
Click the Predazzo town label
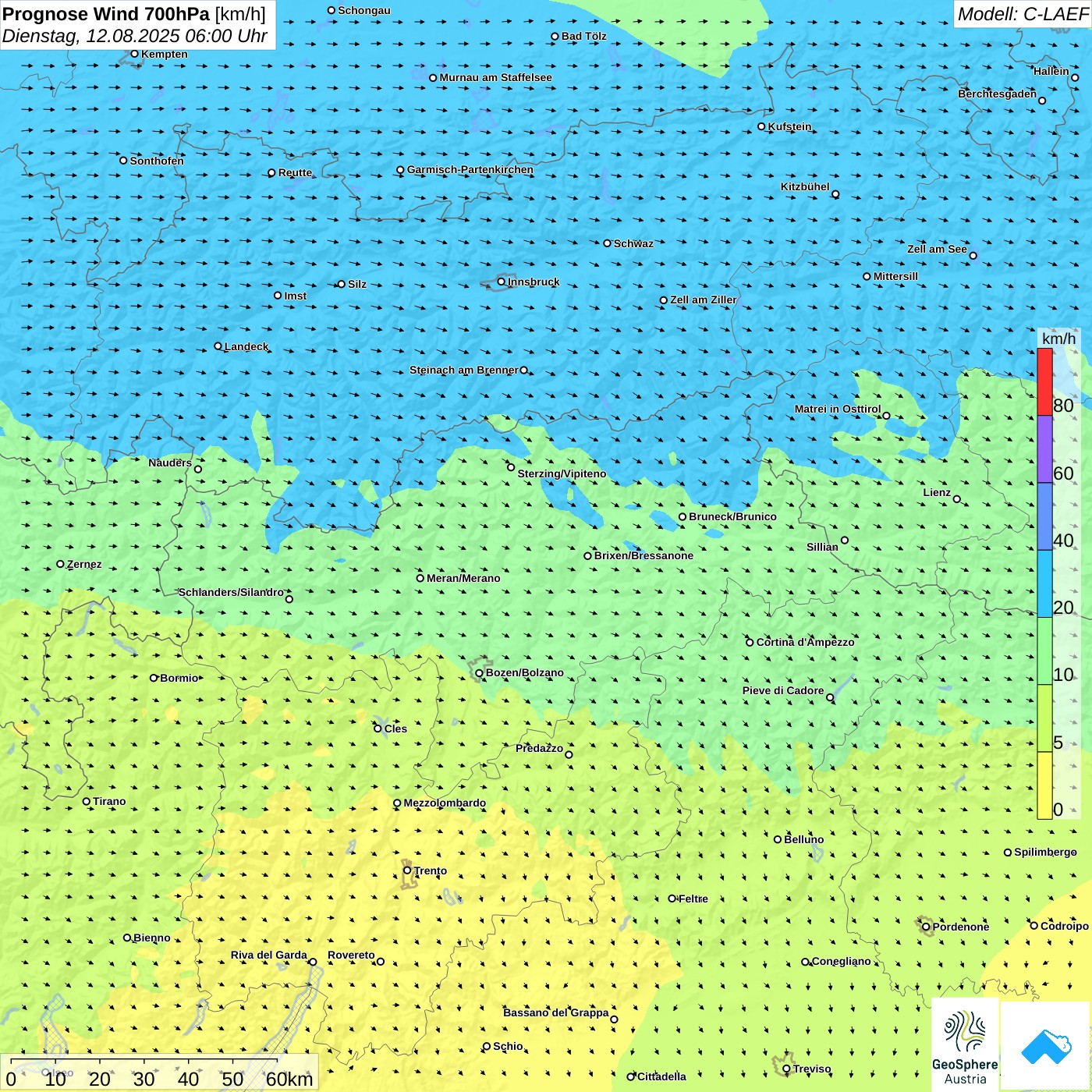539,748
